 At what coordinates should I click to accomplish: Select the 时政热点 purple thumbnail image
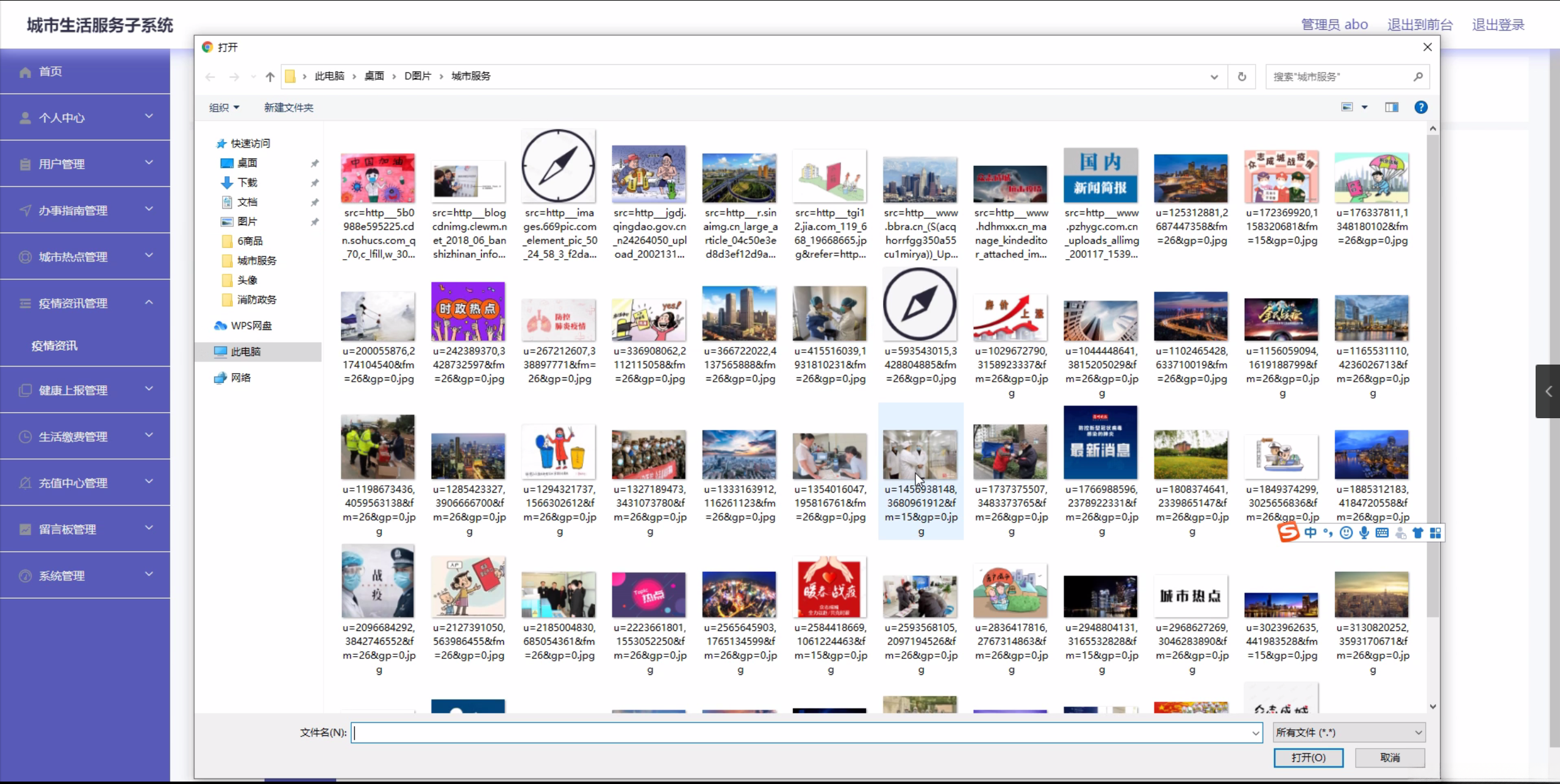pos(468,312)
